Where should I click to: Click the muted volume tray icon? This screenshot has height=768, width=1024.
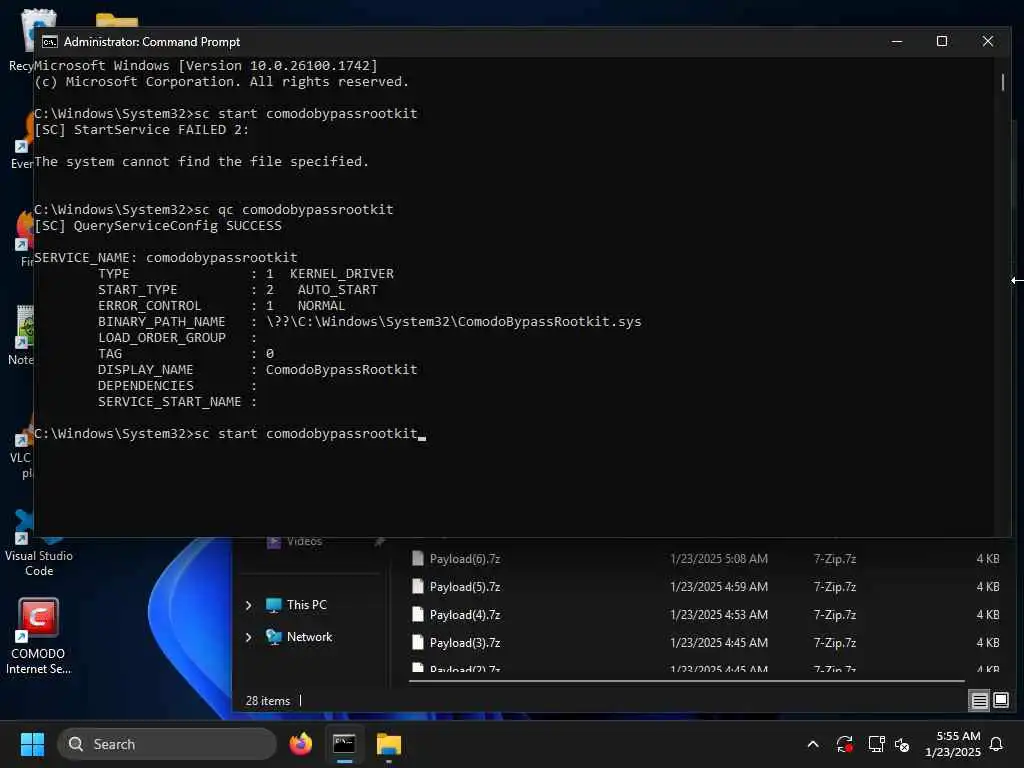[x=902, y=744]
